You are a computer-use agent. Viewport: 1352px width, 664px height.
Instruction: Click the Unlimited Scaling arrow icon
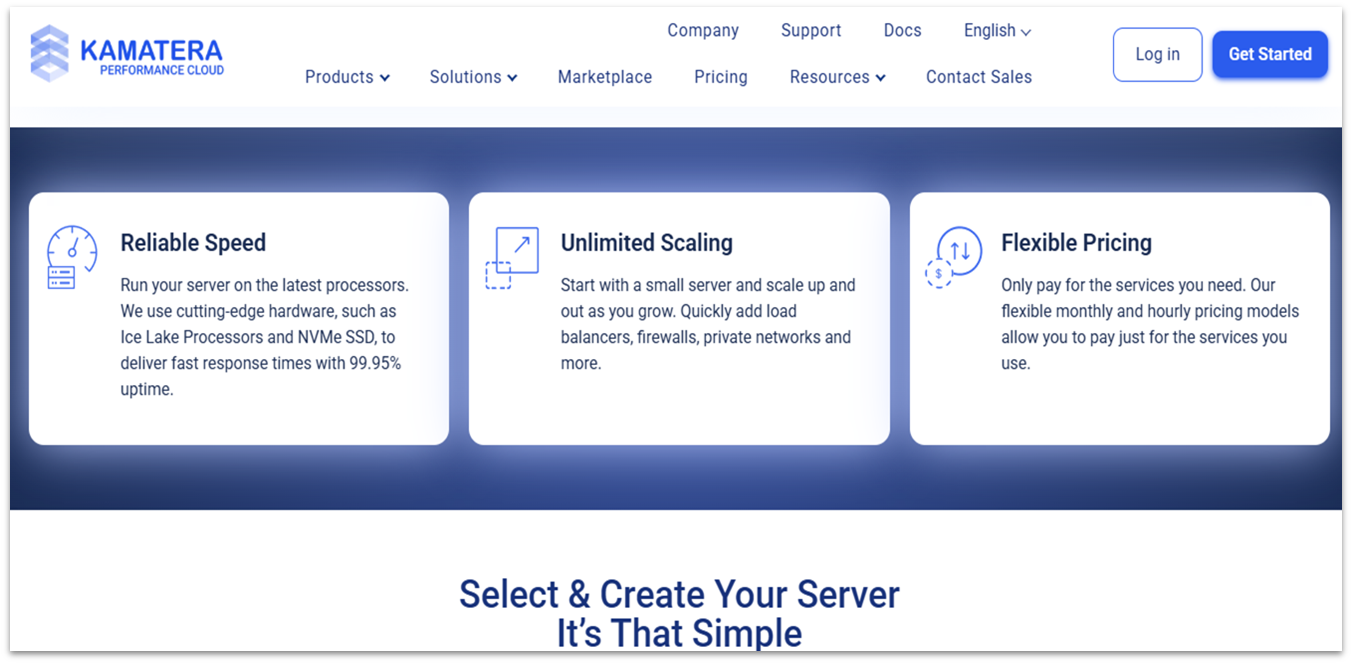click(512, 258)
